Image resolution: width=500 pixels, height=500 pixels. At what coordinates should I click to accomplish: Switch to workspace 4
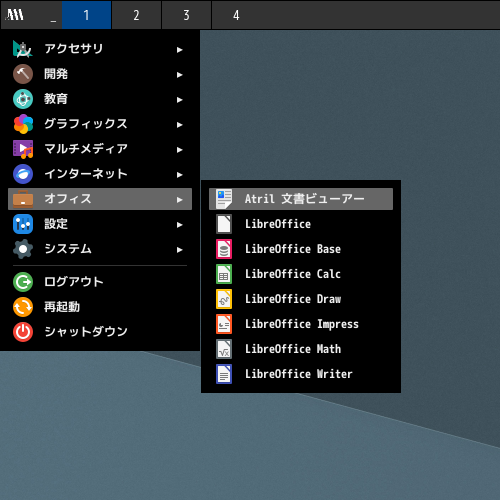coord(236,15)
